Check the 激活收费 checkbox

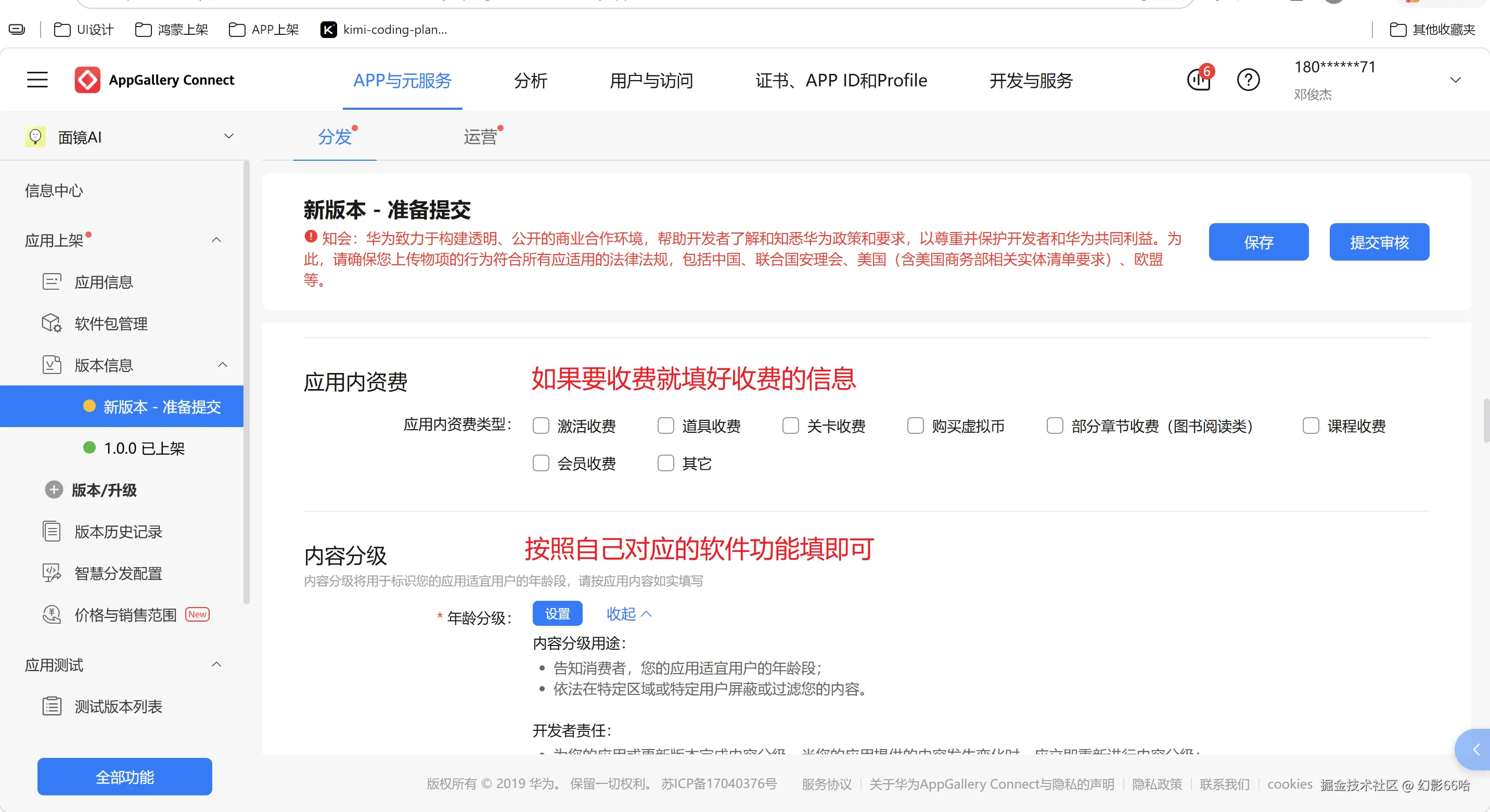pos(541,426)
